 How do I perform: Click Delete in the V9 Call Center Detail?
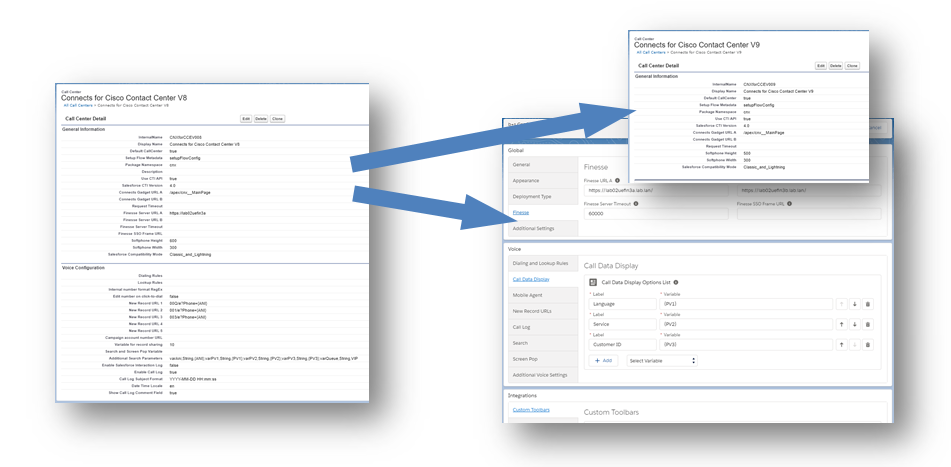[836, 66]
